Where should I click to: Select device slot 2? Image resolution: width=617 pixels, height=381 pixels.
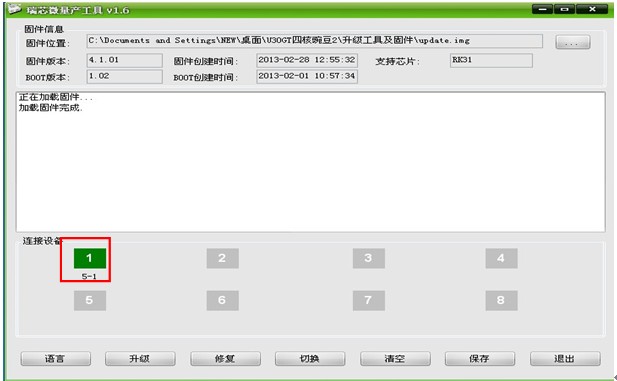click(222, 258)
